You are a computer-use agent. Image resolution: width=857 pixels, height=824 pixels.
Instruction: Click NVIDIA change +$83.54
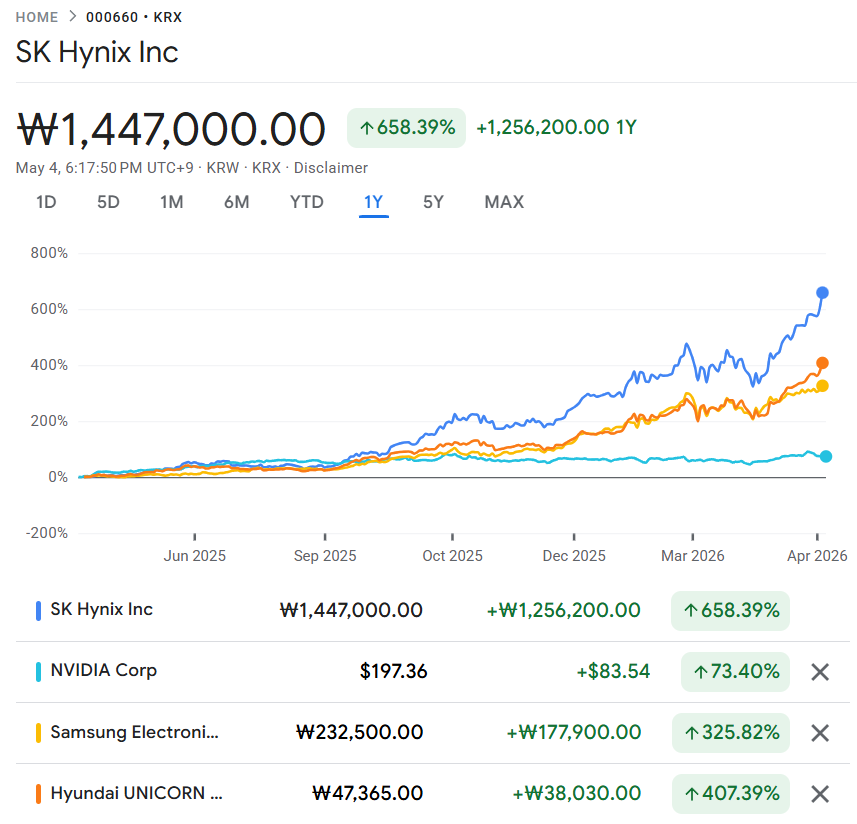pos(613,672)
